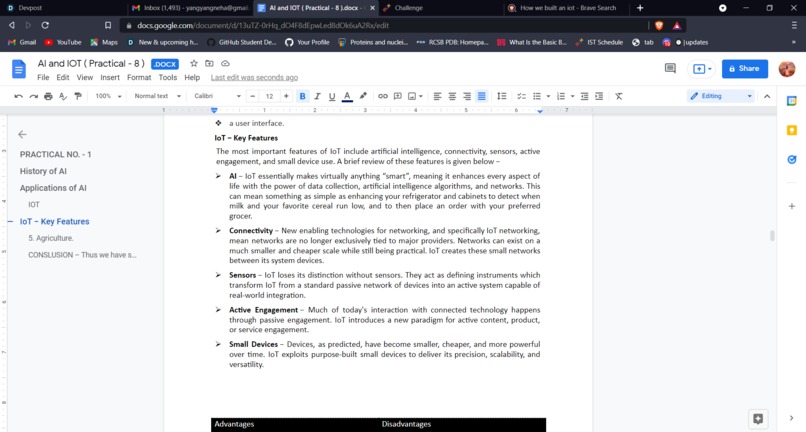Open the Edit menu
The height and width of the screenshot is (432, 806).
pyautogui.click(x=63, y=78)
